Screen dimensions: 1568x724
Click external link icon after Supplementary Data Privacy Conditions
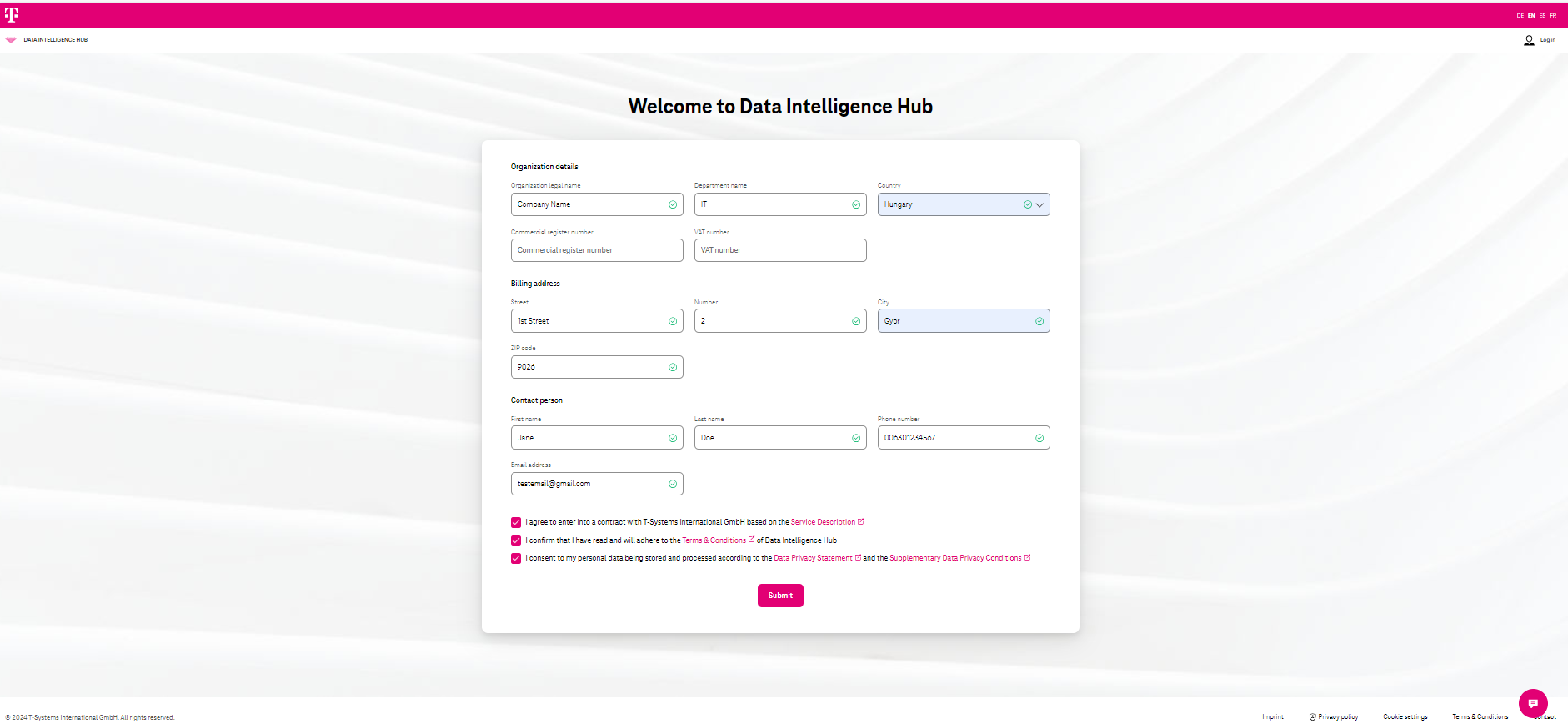tap(1028, 557)
